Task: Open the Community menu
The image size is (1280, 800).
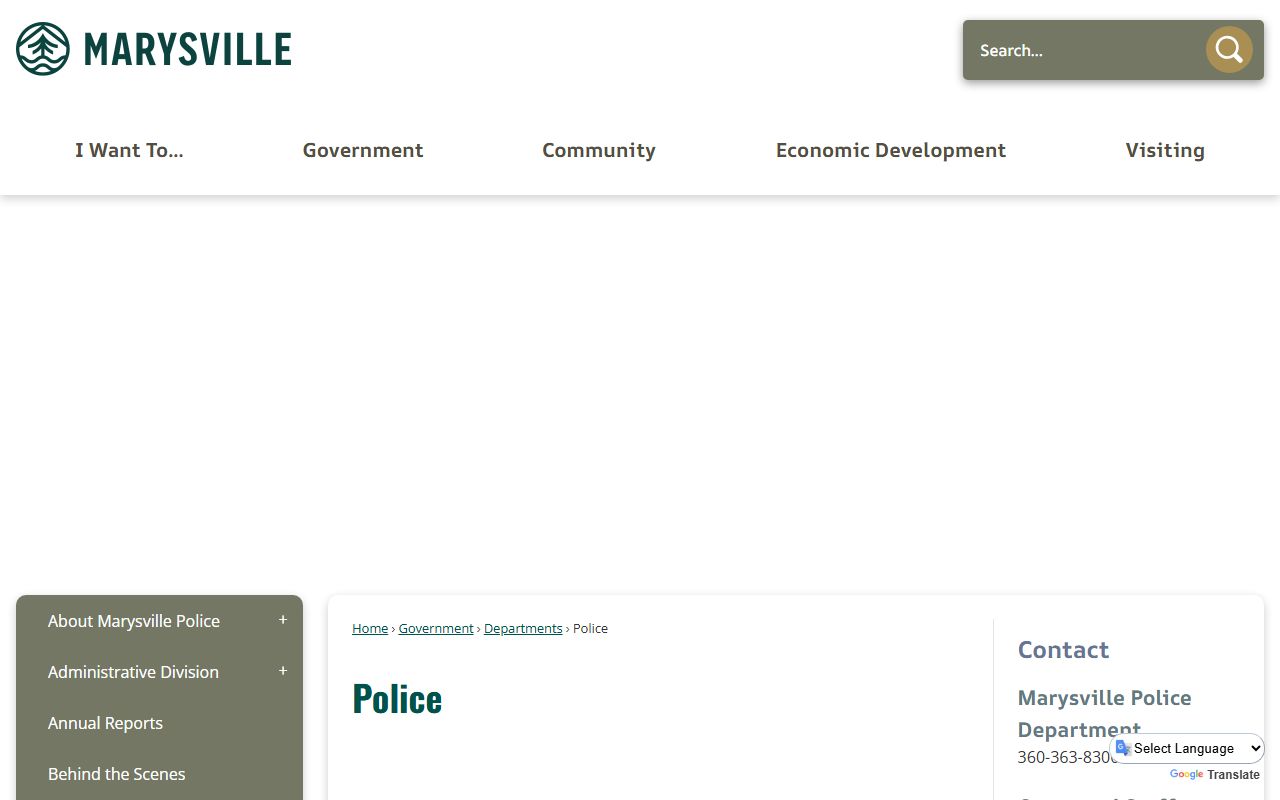Action: 599,150
